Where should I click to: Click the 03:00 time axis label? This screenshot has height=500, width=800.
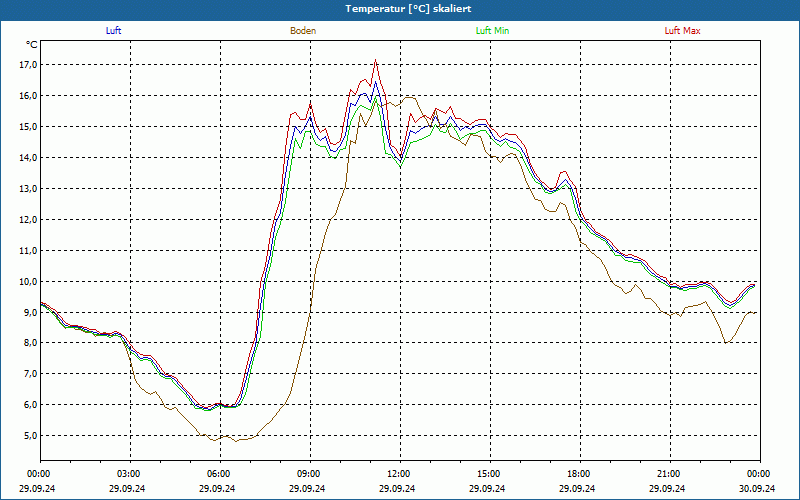[x=131, y=474]
